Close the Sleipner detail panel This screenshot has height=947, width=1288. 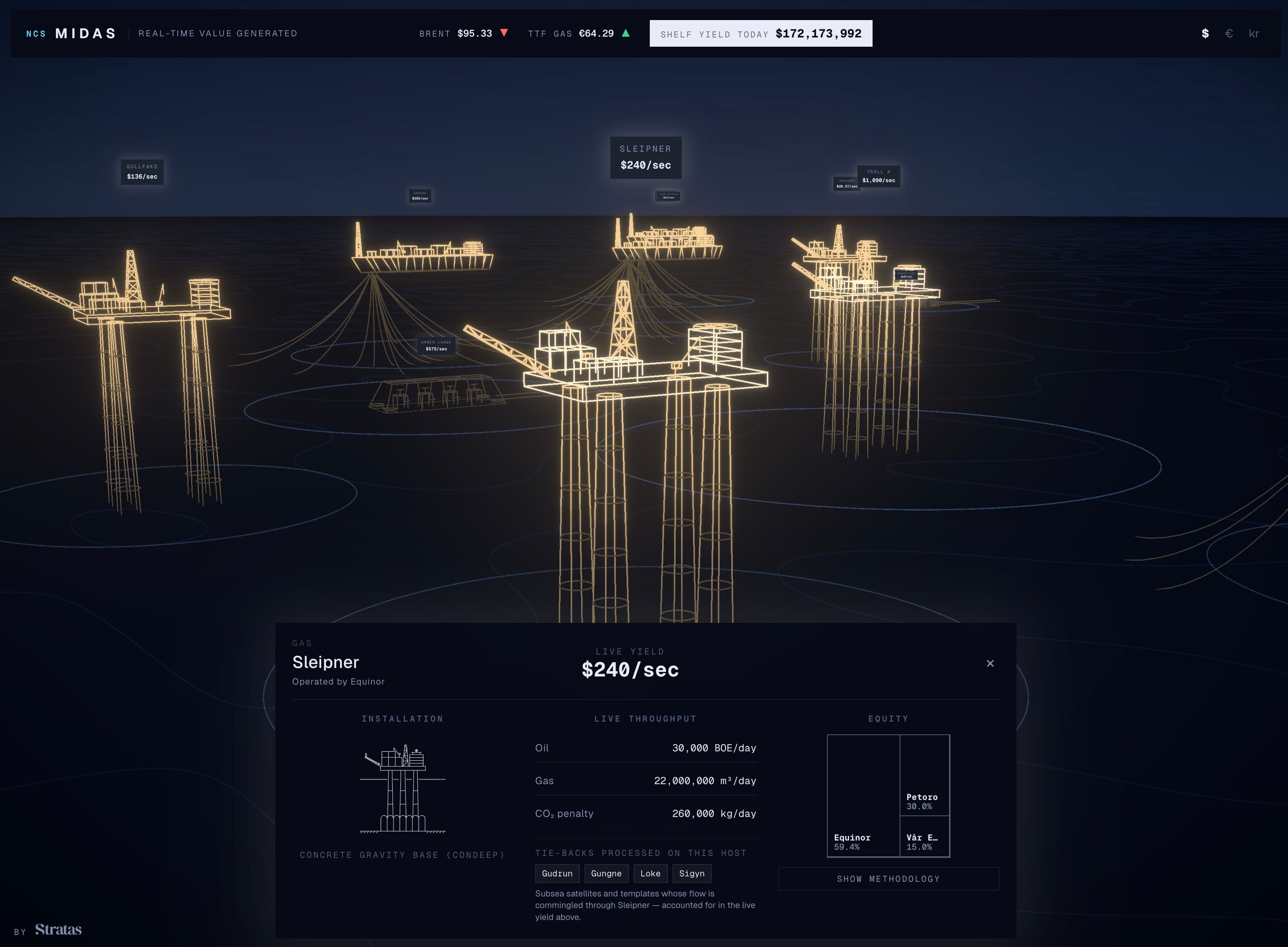[990, 663]
